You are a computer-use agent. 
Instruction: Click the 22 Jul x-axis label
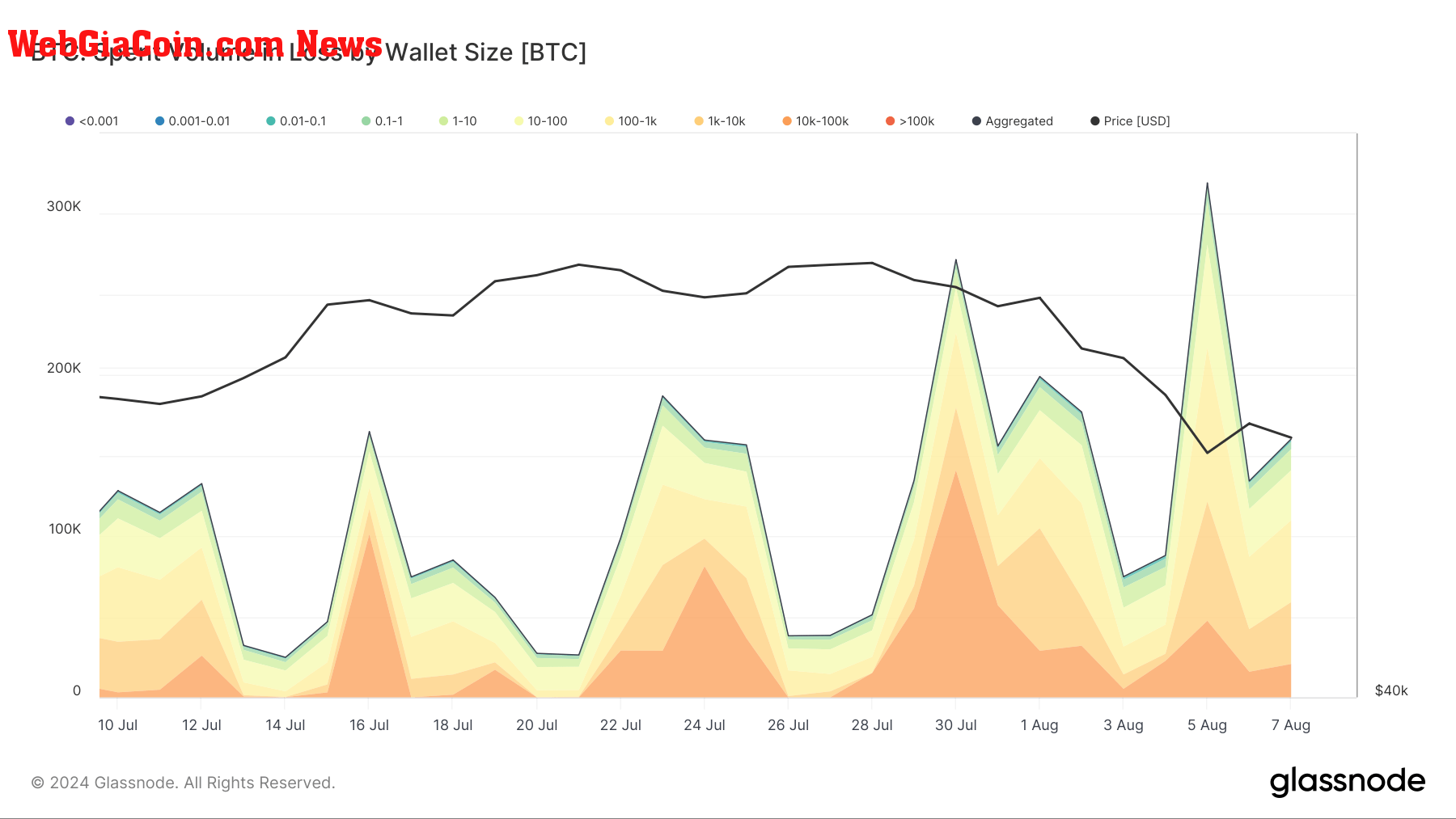(620, 725)
